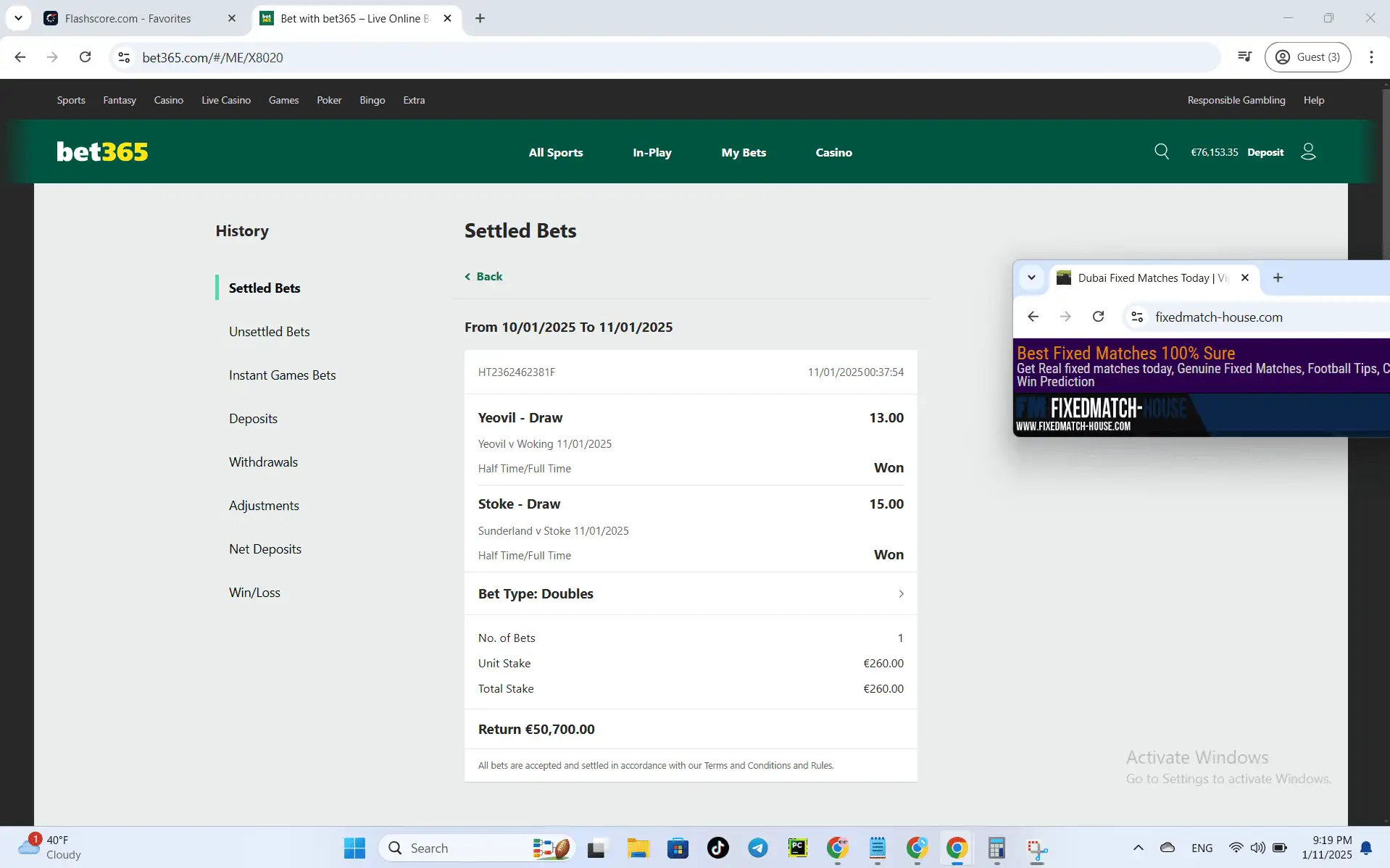Open the My Bets menu item

pos(743,152)
